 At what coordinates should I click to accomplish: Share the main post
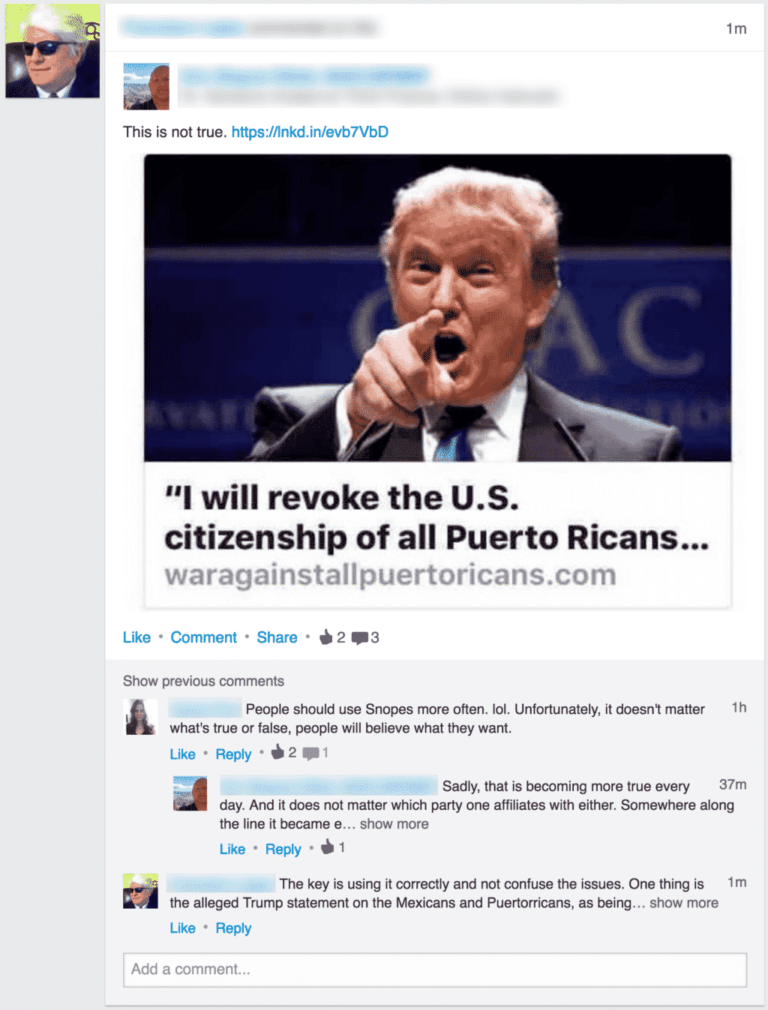click(x=277, y=637)
